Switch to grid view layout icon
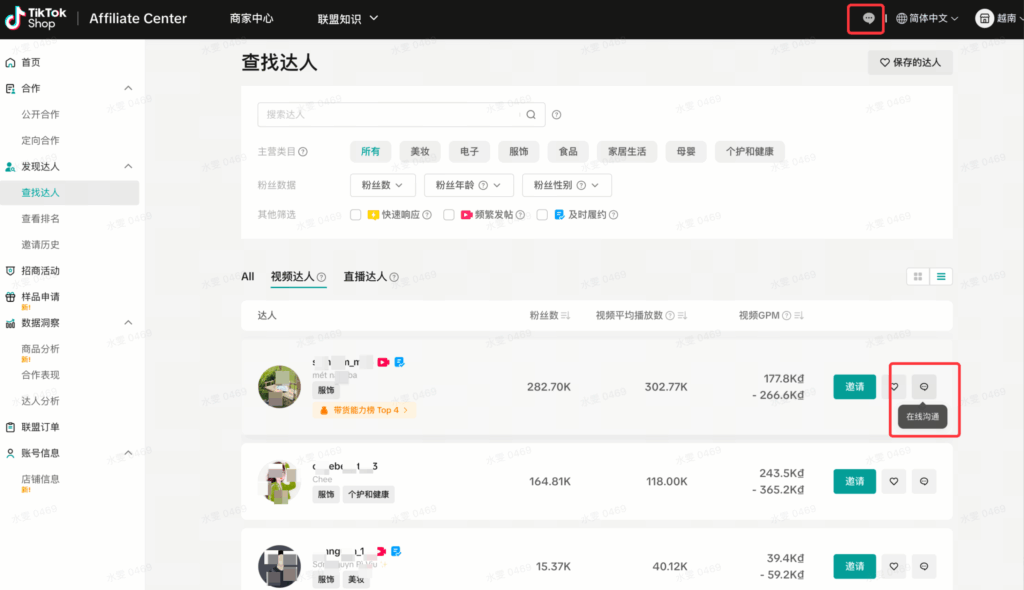This screenshot has height=590, width=1024. [x=917, y=276]
